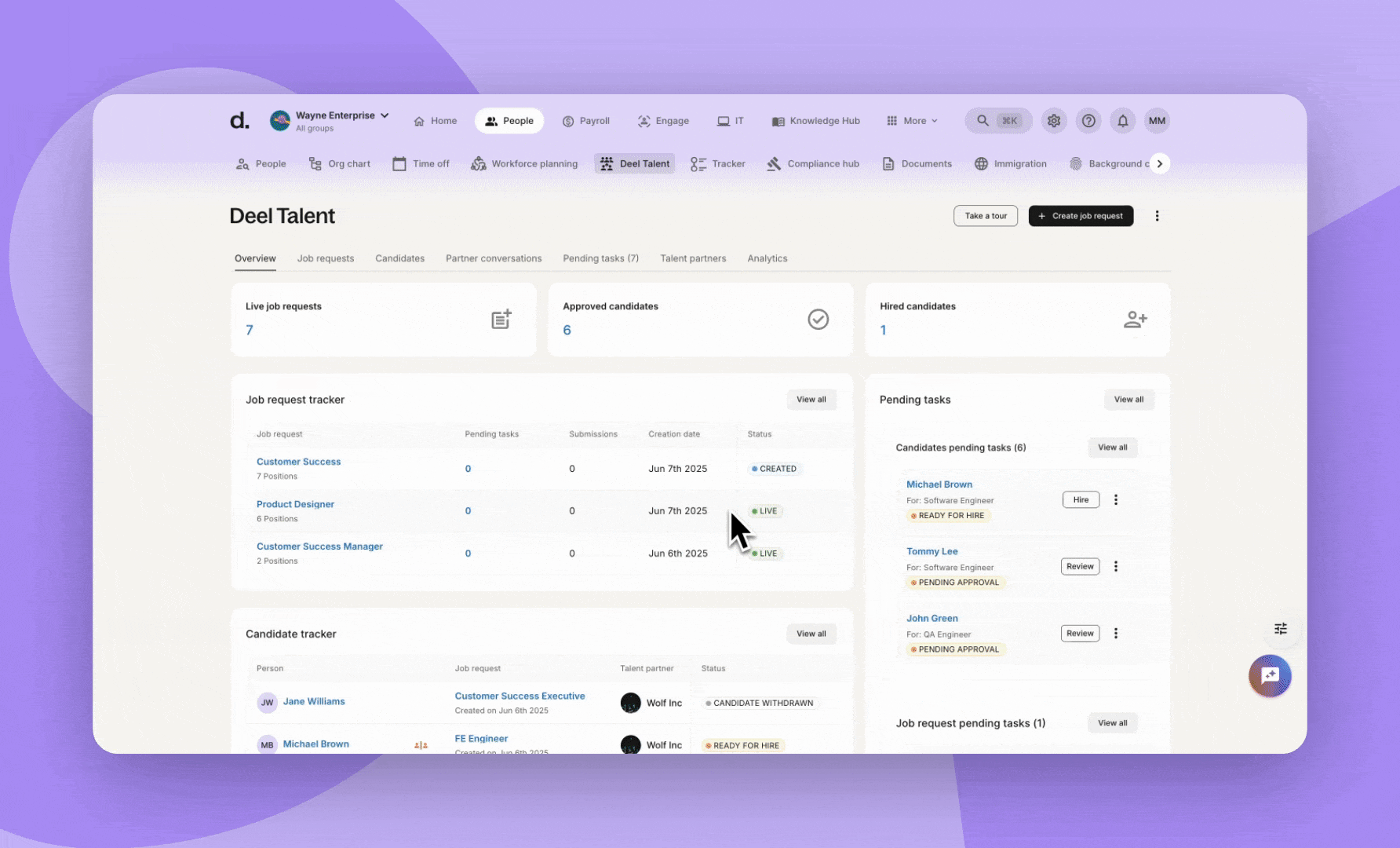1400x848 pixels.
Task: Click the Hired candidates add-person icon
Action: click(x=1135, y=319)
